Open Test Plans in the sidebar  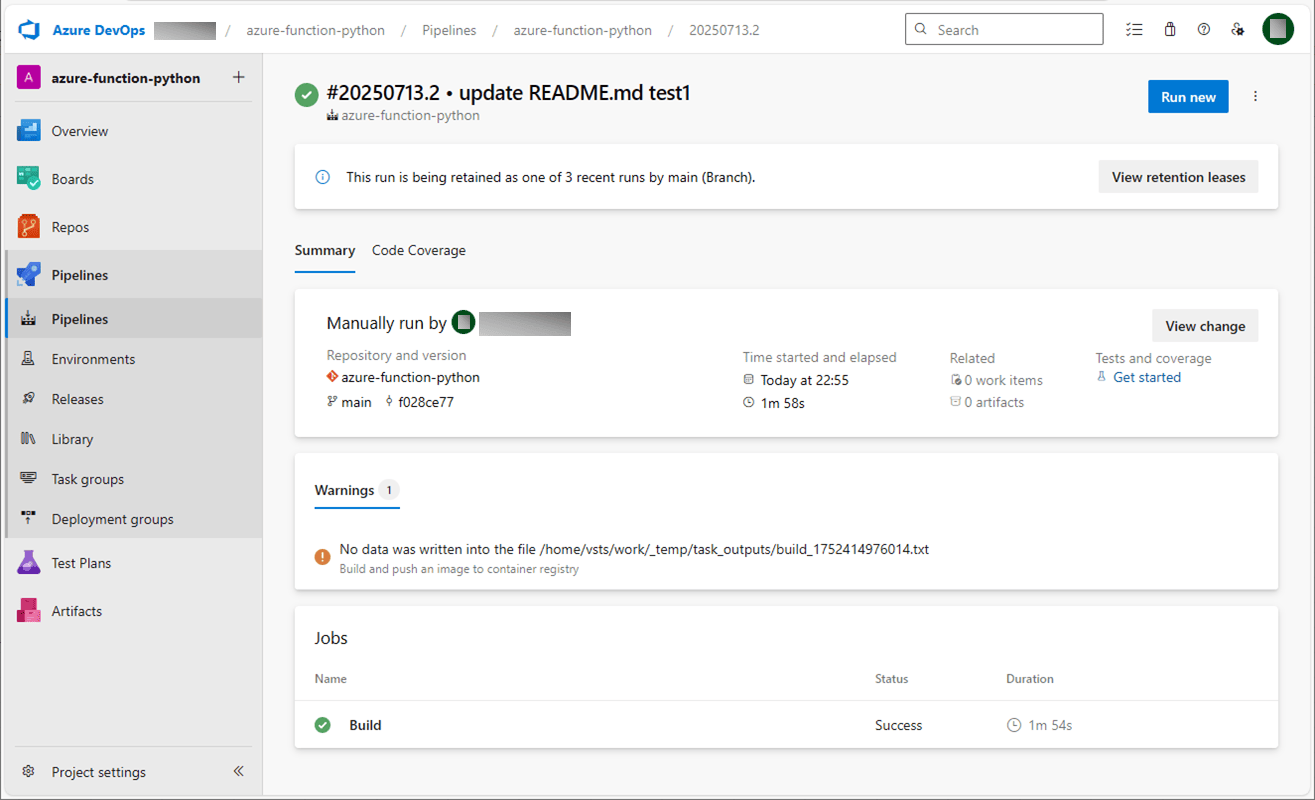click(x=134, y=563)
